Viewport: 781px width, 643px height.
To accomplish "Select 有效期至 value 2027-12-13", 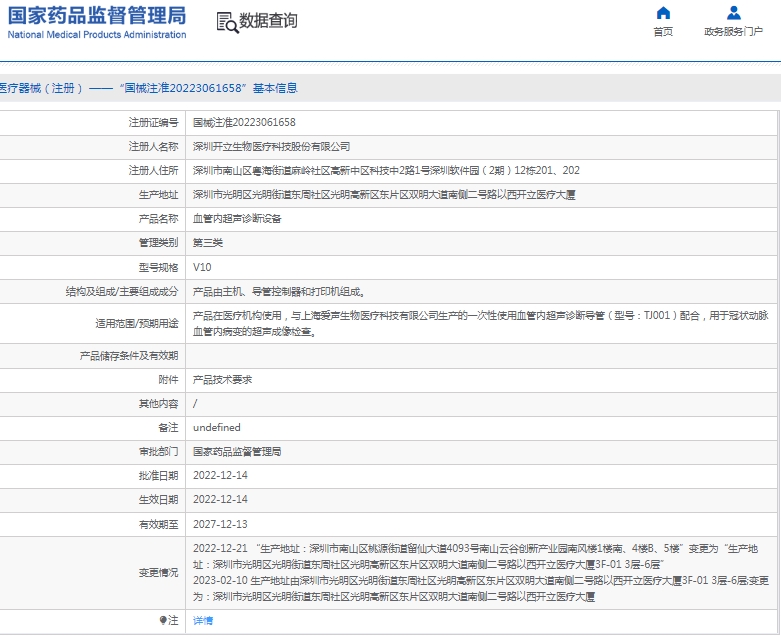I will pos(220,524).
